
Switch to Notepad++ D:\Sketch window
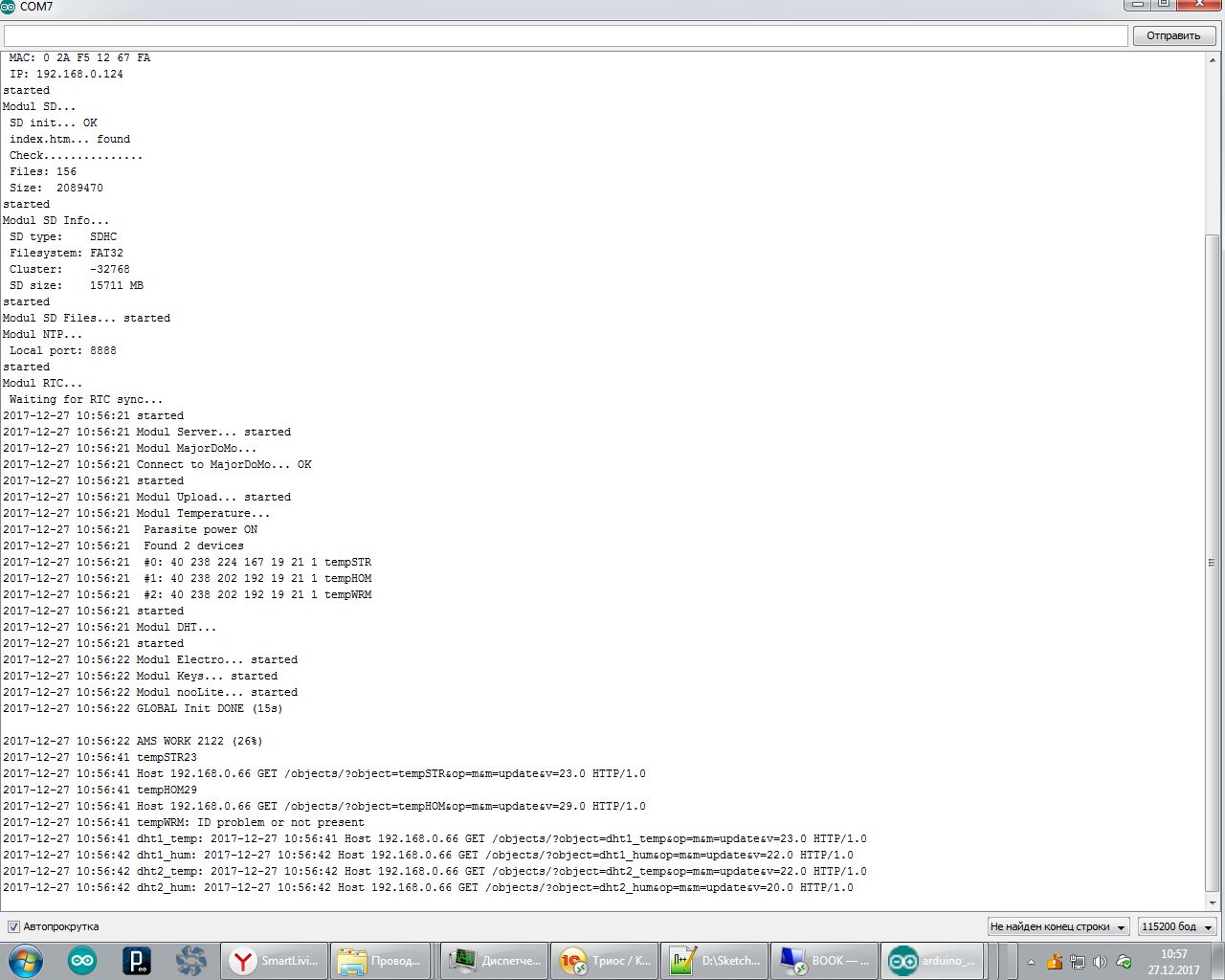(714, 961)
